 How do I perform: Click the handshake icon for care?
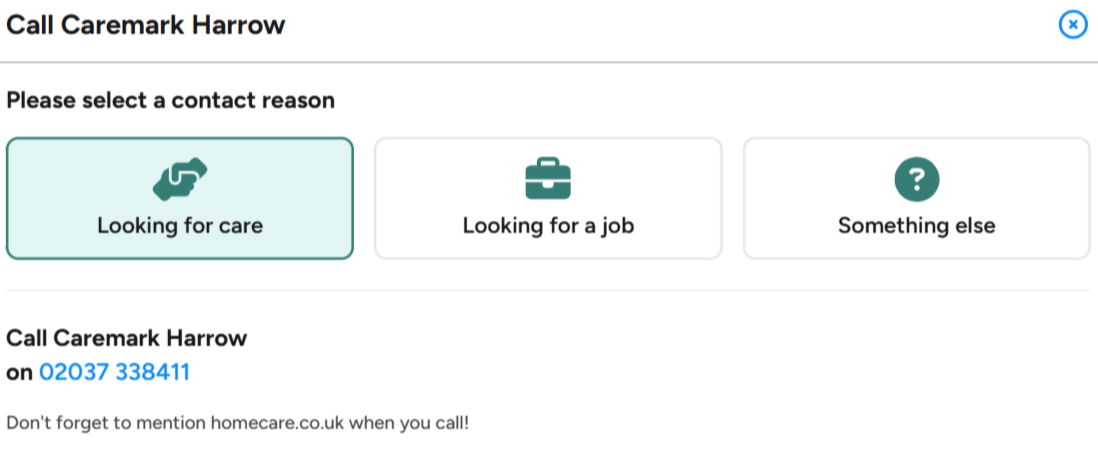[180, 179]
